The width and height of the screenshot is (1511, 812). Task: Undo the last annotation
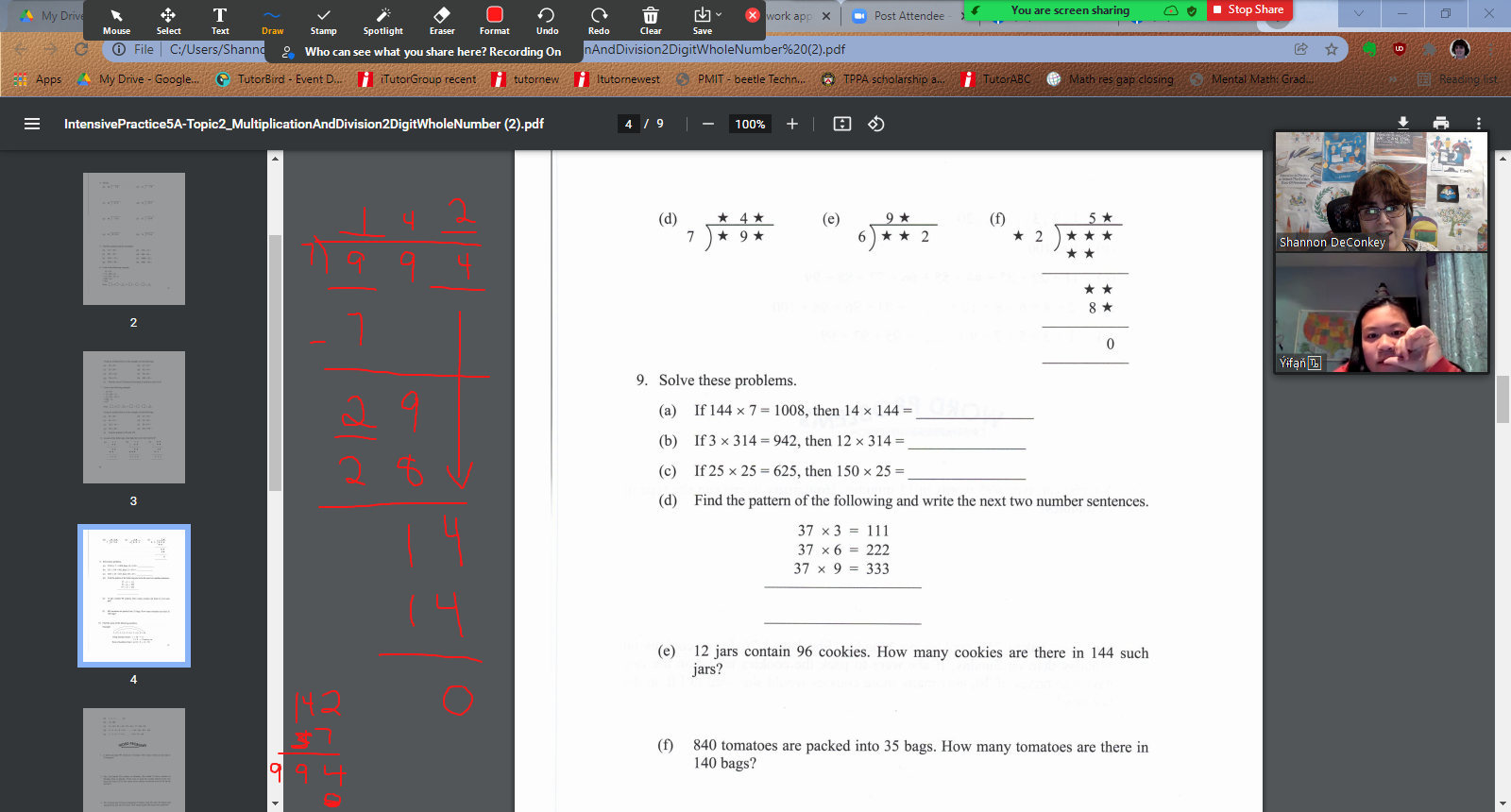547,21
